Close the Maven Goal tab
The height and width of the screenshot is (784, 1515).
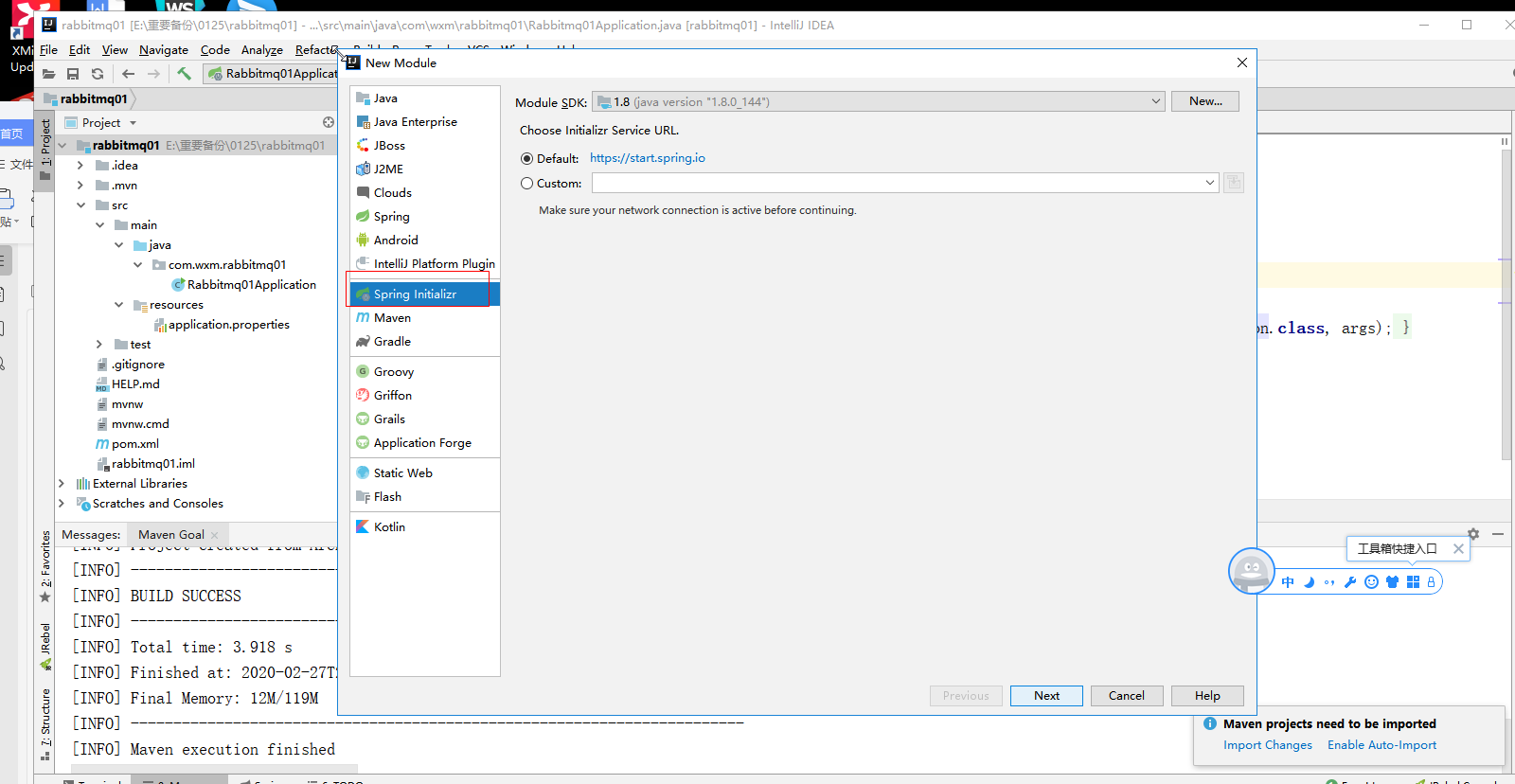[x=215, y=535]
